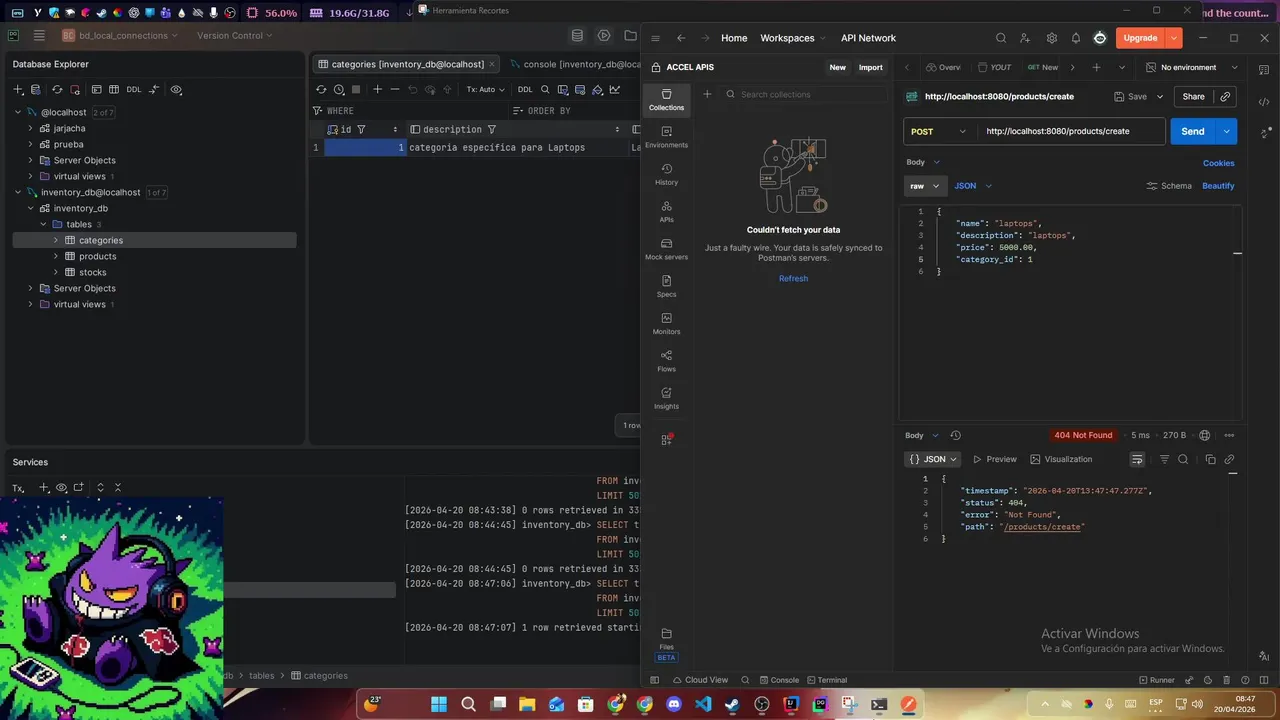Click New button in Postman sidebar
Screen dimensions: 1280x720
pyautogui.click(x=837, y=67)
